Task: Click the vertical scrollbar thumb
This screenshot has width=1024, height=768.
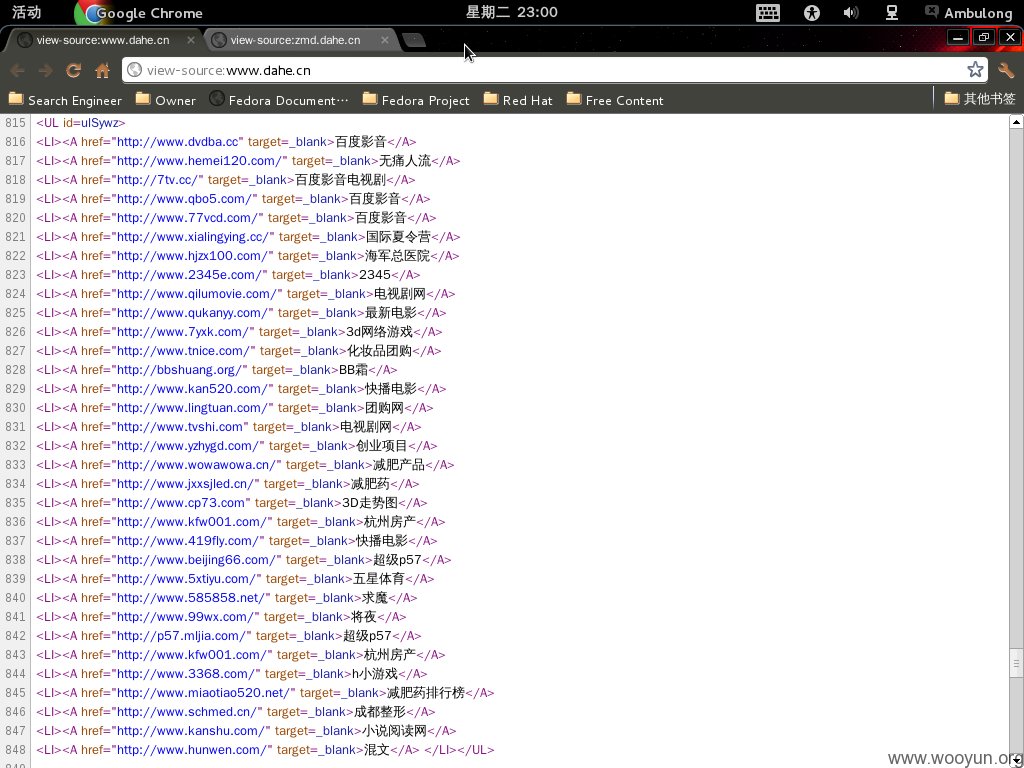Action: point(1016,665)
